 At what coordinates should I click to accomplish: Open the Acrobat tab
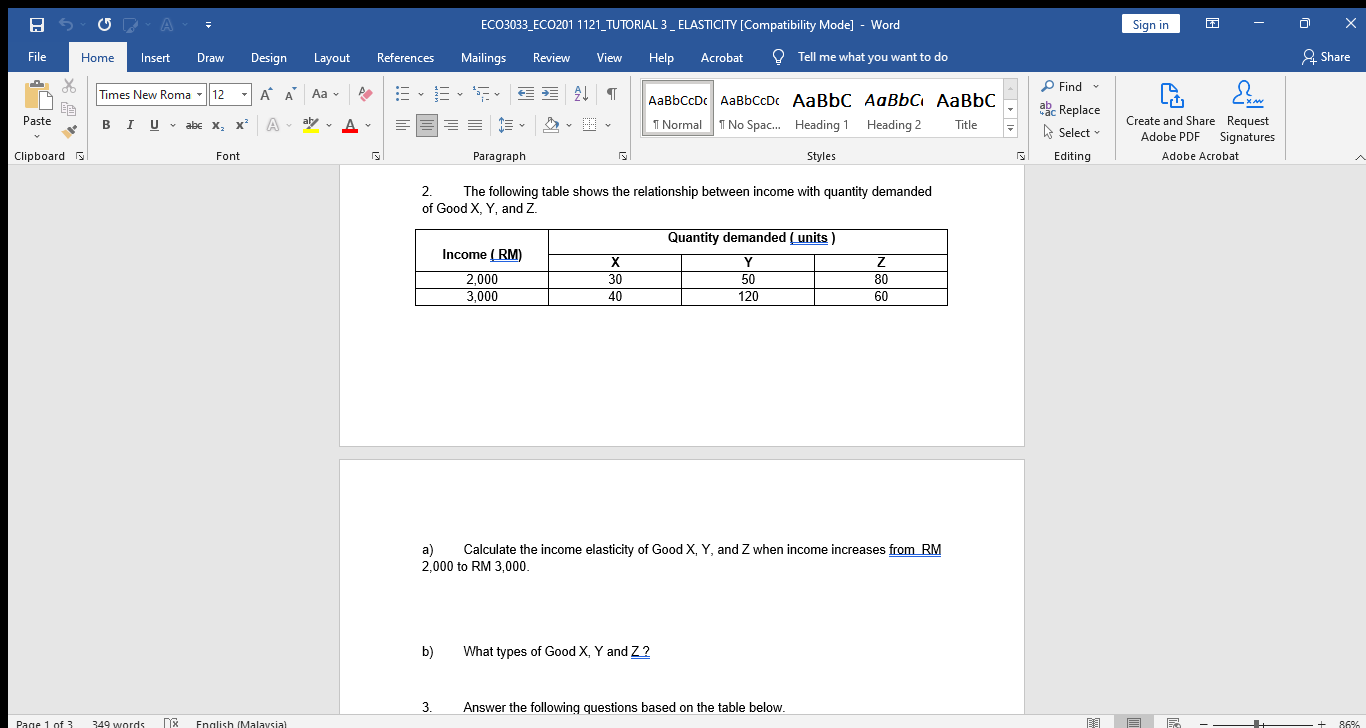coord(721,57)
